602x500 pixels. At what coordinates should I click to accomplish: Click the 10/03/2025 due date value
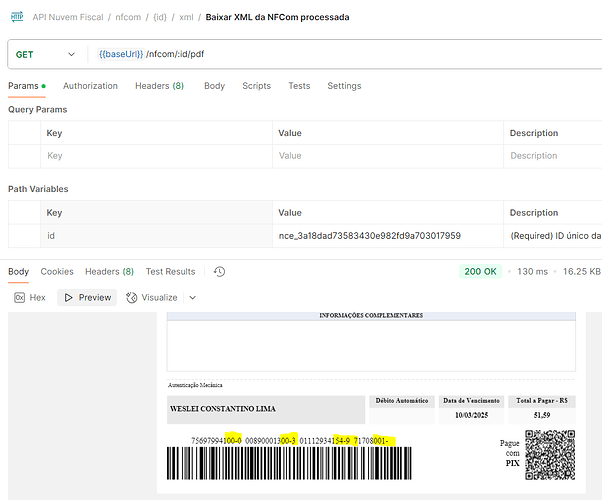[471, 415]
